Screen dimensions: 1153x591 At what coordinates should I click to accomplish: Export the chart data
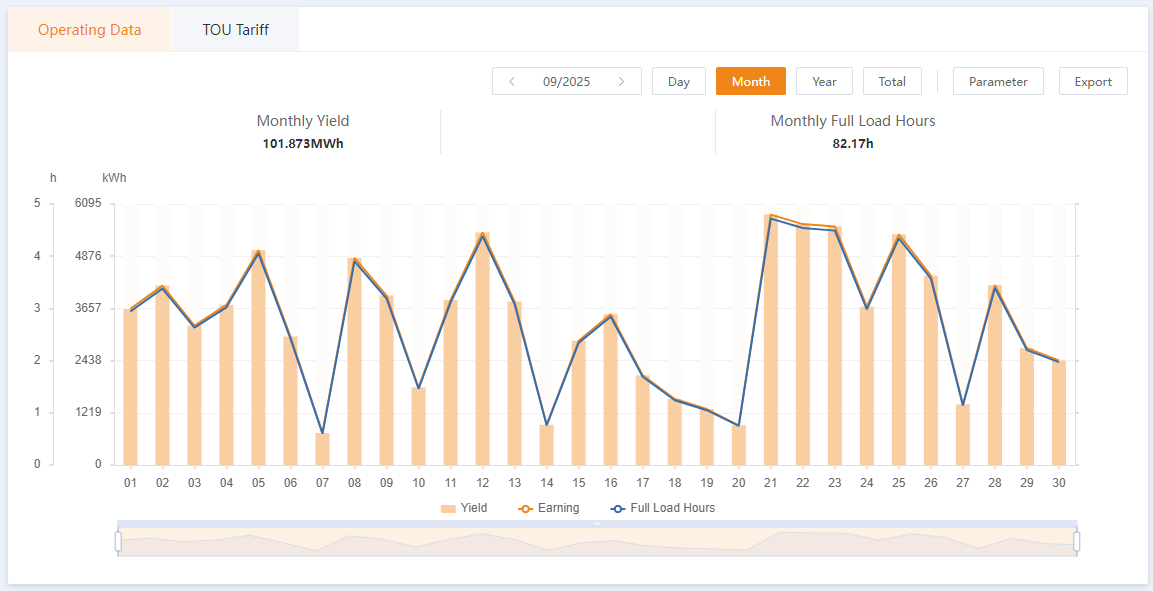(x=1093, y=82)
